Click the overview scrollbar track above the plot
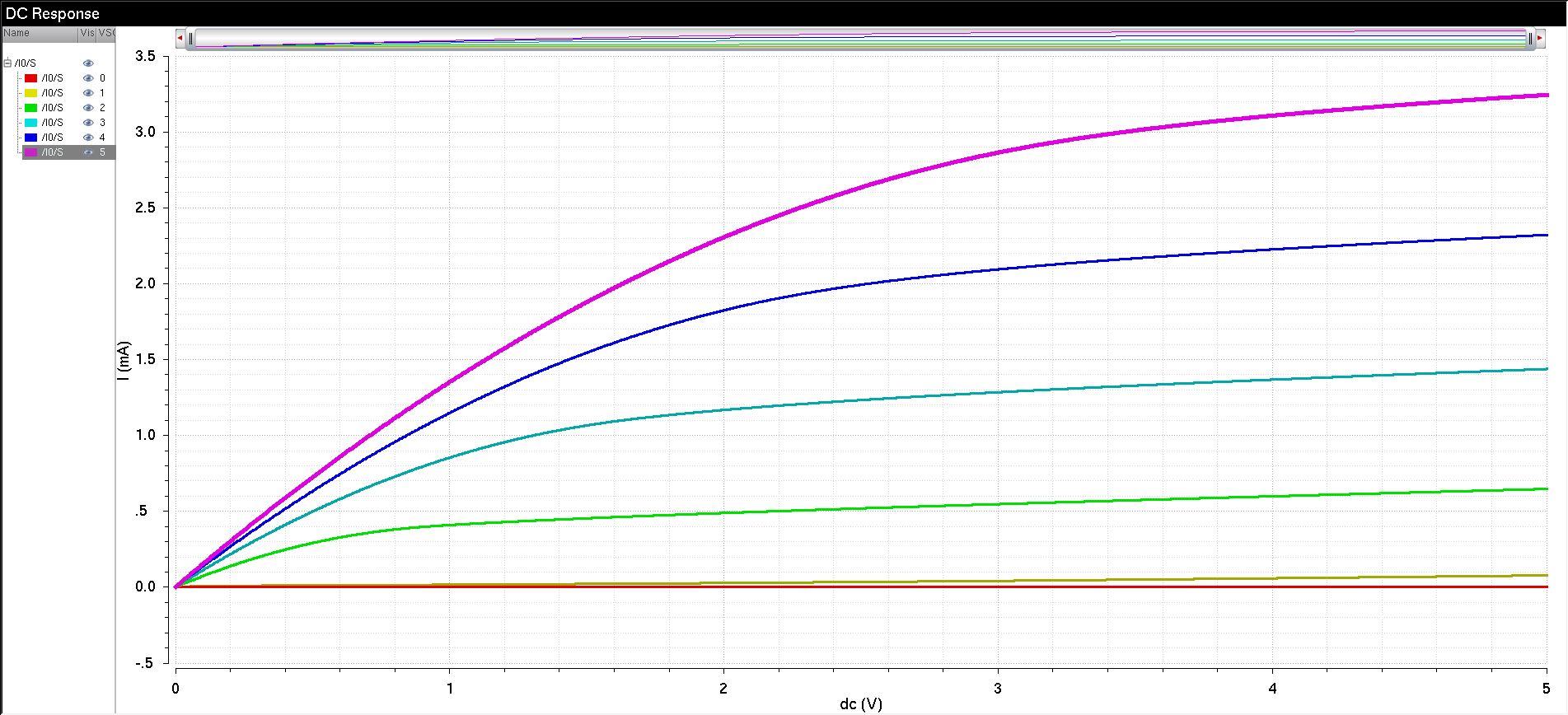This screenshot has height=715, width=1568. (x=859, y=39)
